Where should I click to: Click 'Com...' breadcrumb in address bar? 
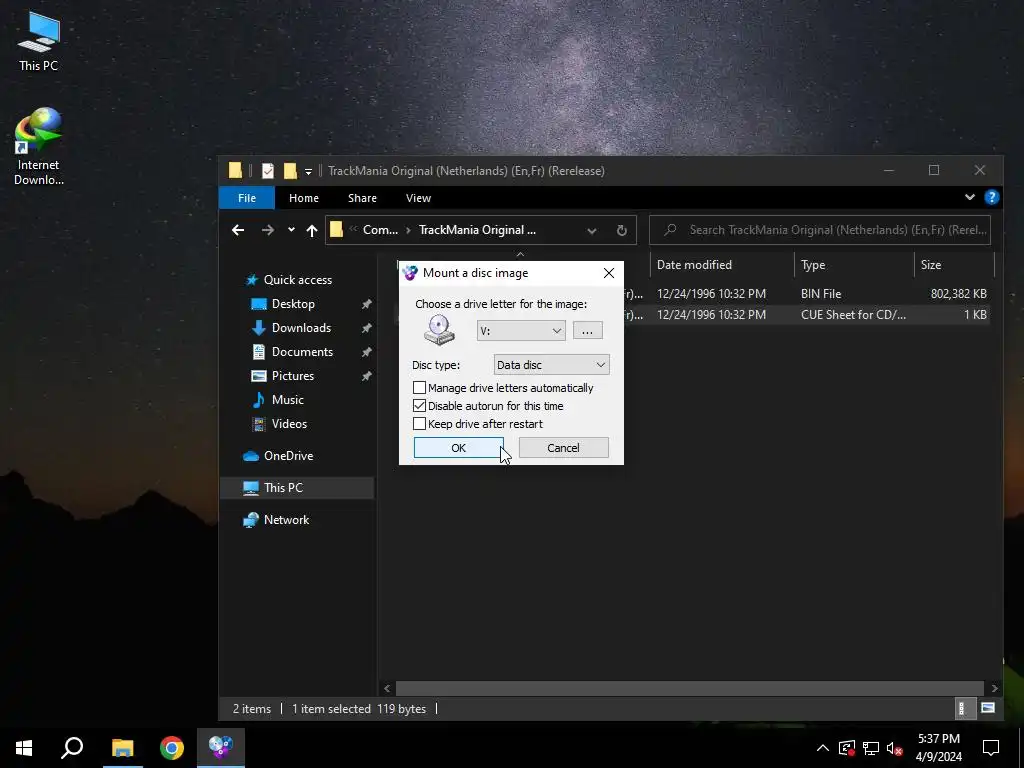380,230
